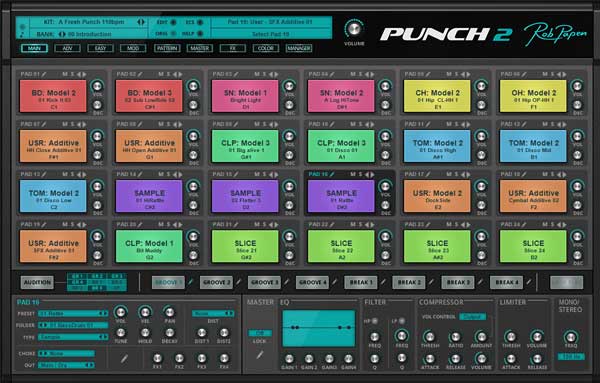Click the master VOLUME knob at top
600x383 pixels.
pos(354,28)
